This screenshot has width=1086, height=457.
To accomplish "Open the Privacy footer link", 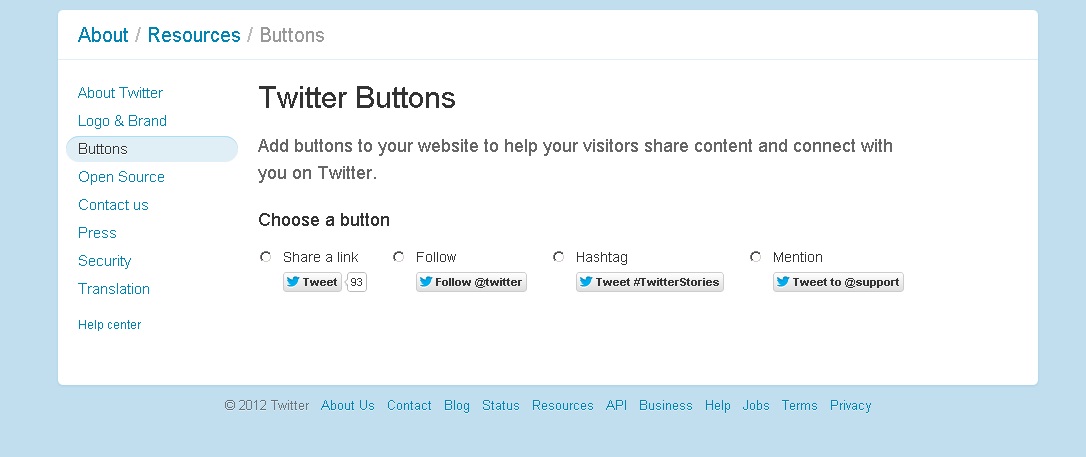I will 850,405.
